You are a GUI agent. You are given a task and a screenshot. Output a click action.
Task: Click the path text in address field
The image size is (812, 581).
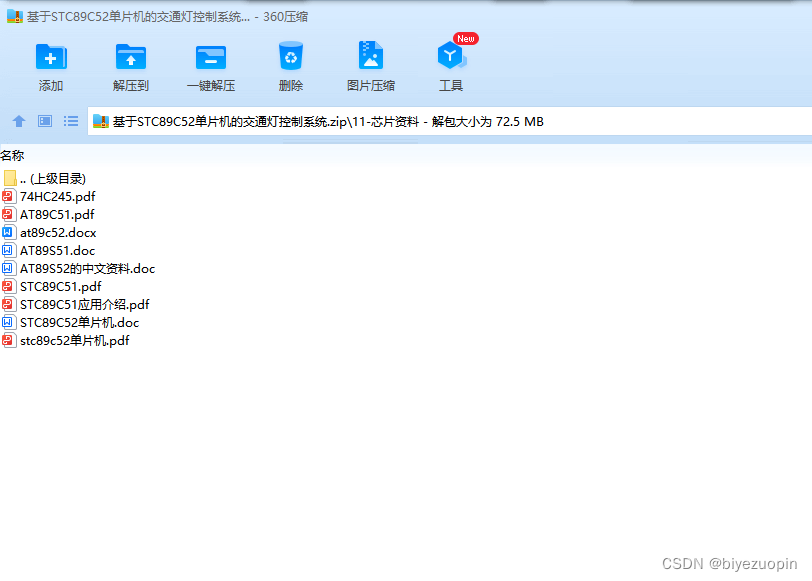click(328, 122)
